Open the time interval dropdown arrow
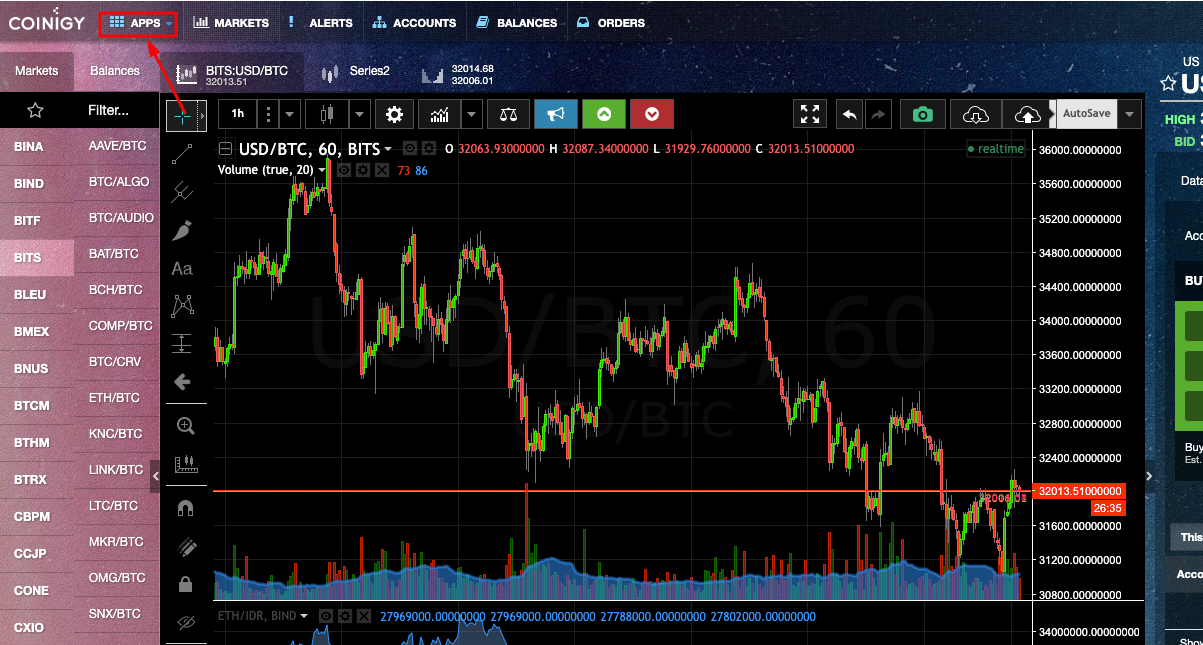Screen dimensions: 1203x645 click(x=290, y=114)
